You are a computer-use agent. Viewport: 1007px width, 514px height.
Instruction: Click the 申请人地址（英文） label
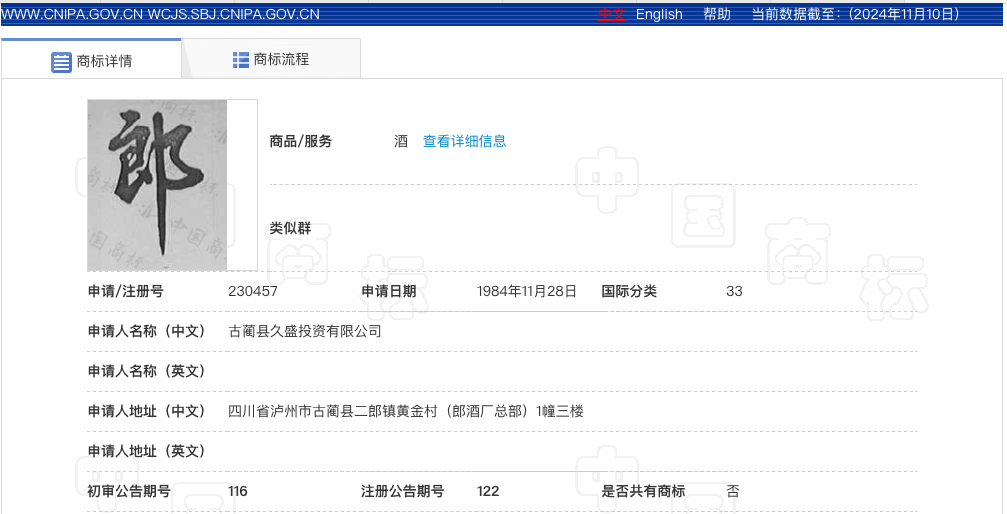(x=146, y=451)
